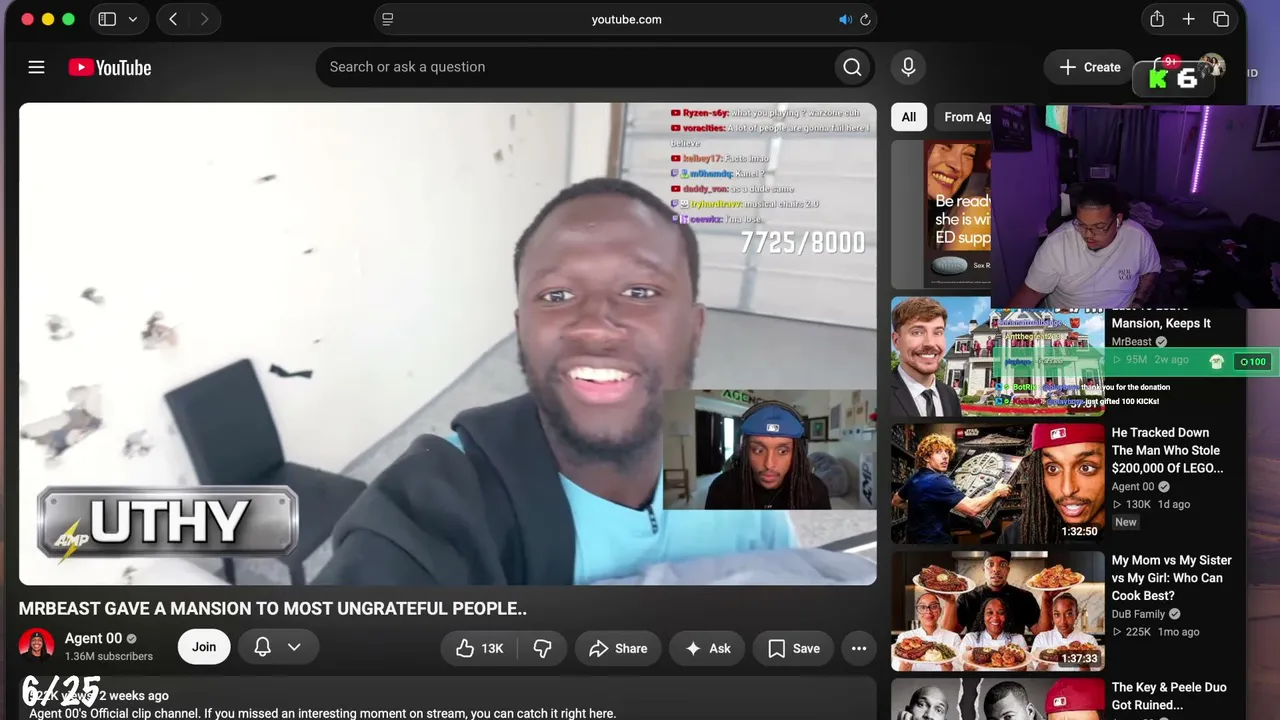Go back in Safari history

click(173, 19)
